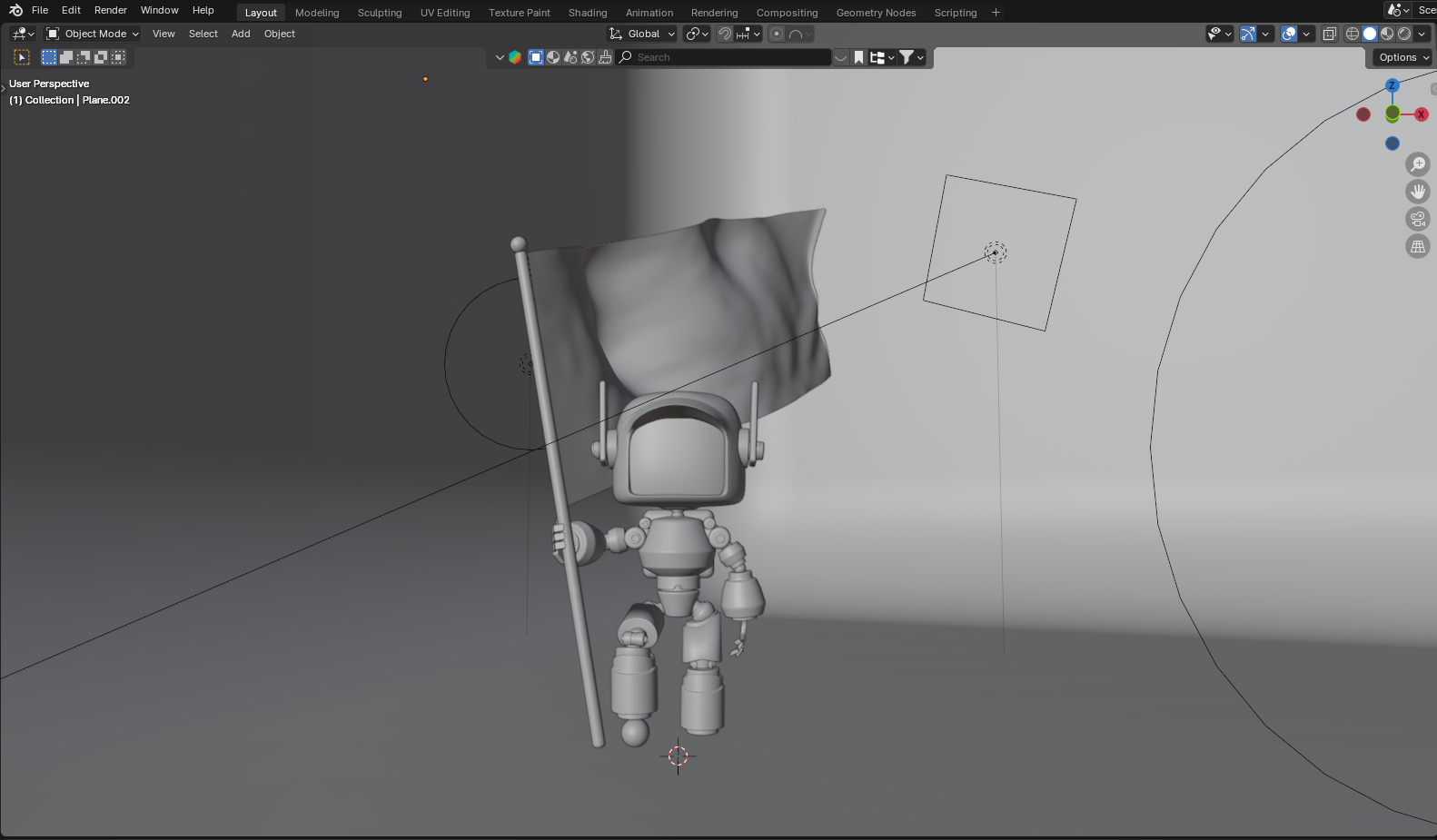Viewport: 1437px width, 840px height.
Task: Open the Render menu
Action: pos(111,10)
